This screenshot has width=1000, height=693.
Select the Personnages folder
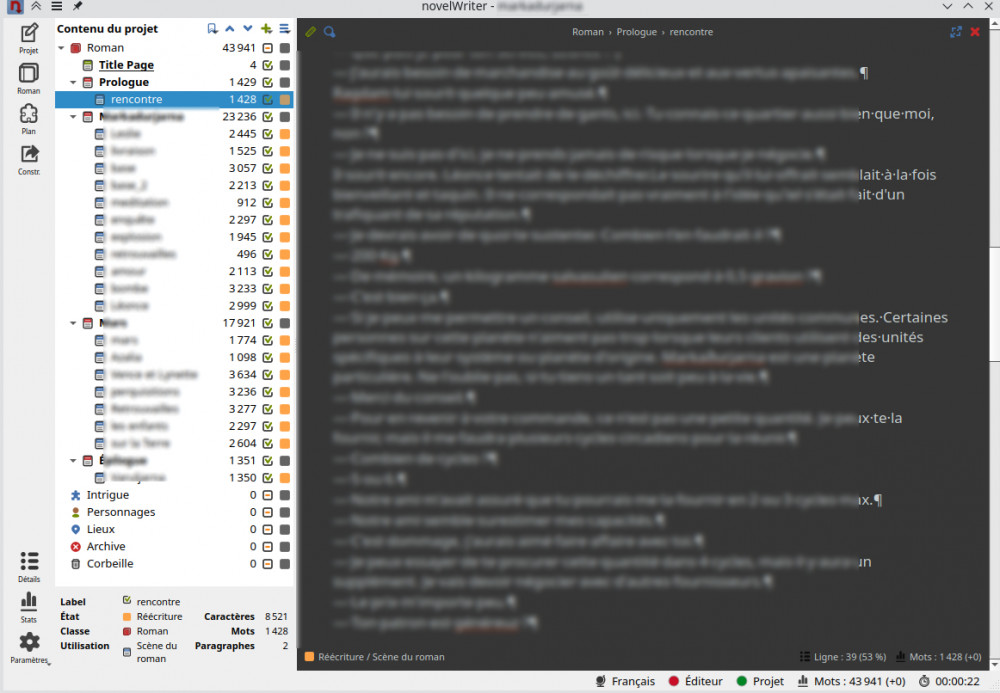click(x=120, y=512)
